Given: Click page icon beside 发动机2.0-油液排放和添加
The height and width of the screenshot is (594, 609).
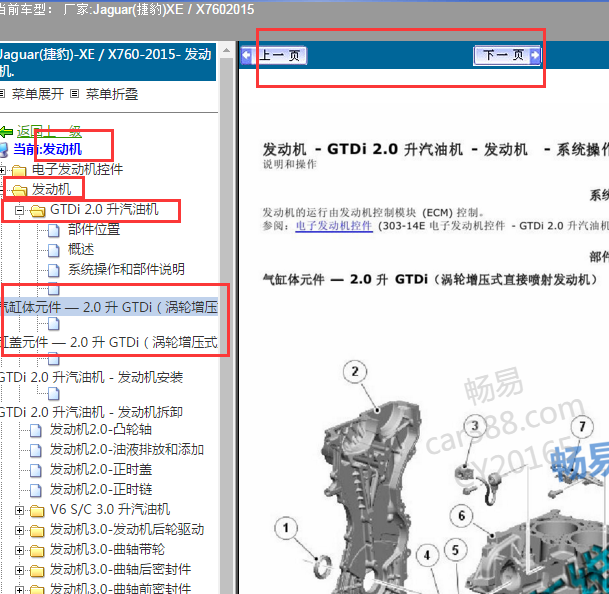Looking at the screenshot, I should [36, 450].
